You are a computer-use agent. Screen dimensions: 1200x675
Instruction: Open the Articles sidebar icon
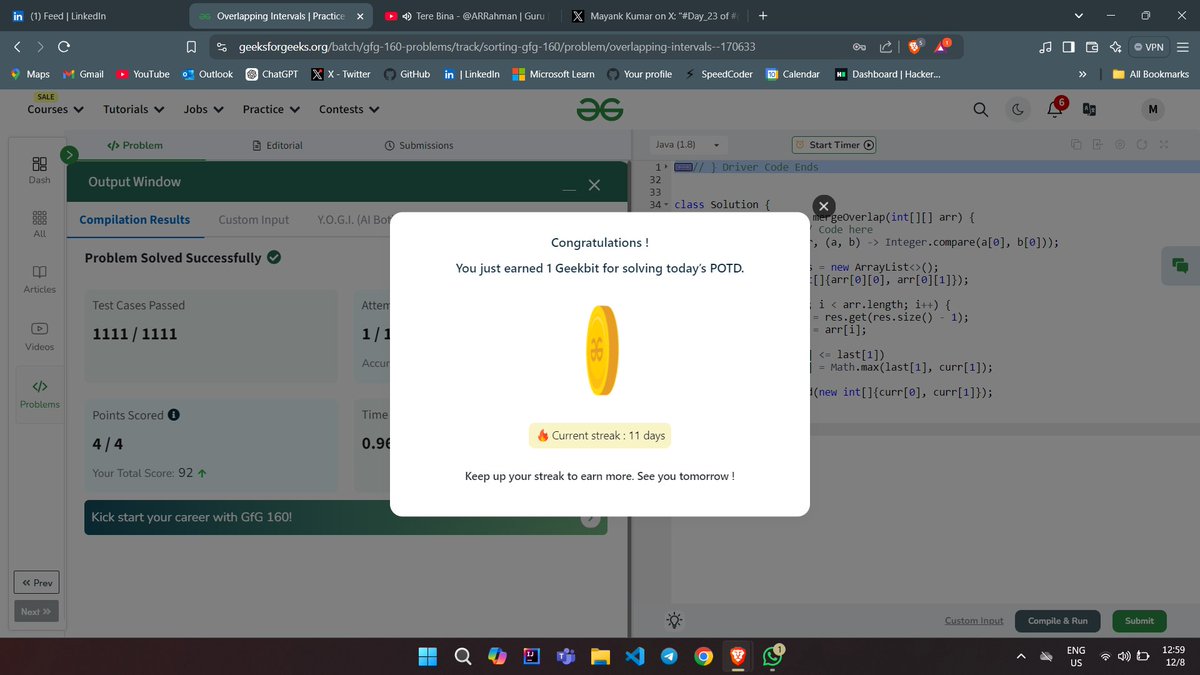click(39, 278)
